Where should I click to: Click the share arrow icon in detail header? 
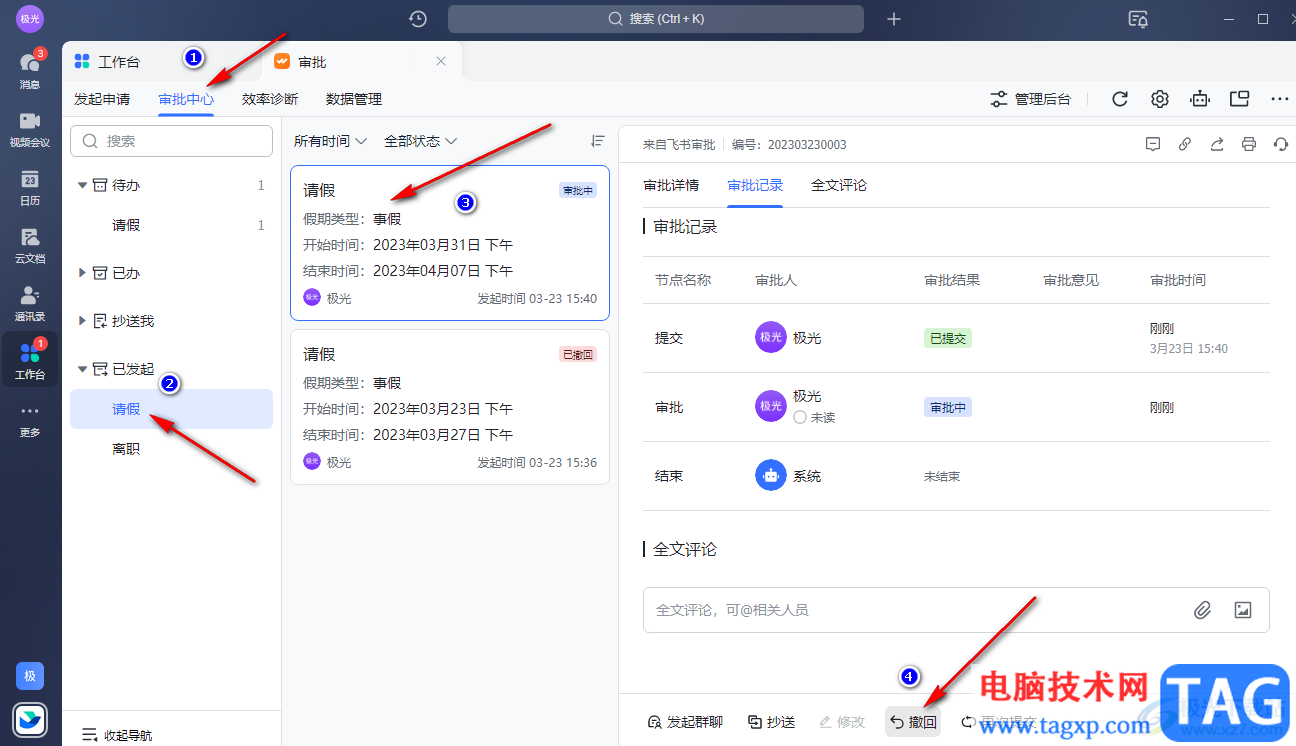coord(1217,144)
